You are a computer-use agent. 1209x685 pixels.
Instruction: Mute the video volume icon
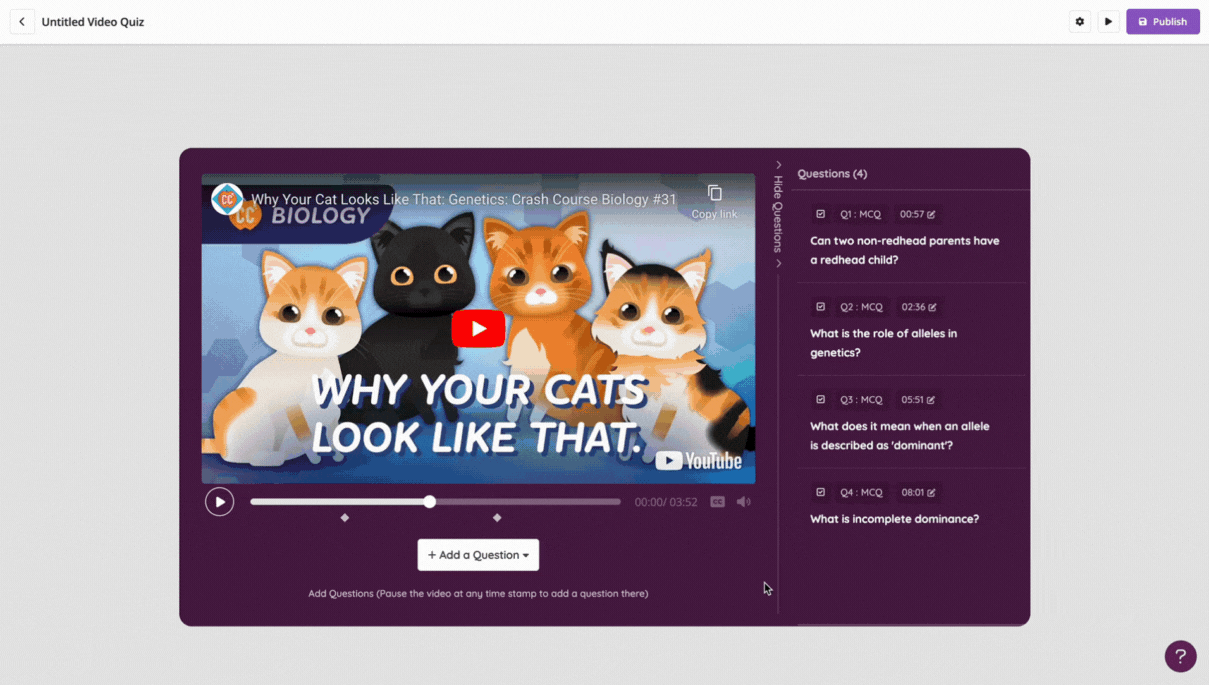point(743,502)
